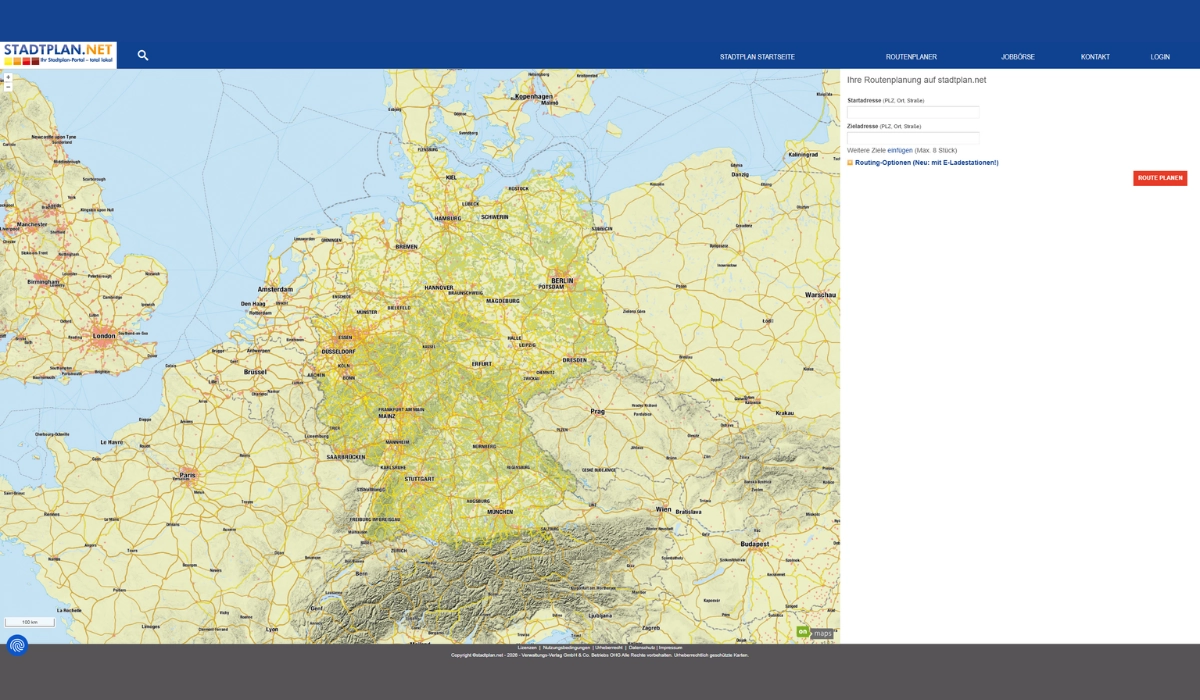The image size is (1200, 700).
Task: Click the yellow swatch under the STADTPLAN.NET logo
Action: pos(8,61)
